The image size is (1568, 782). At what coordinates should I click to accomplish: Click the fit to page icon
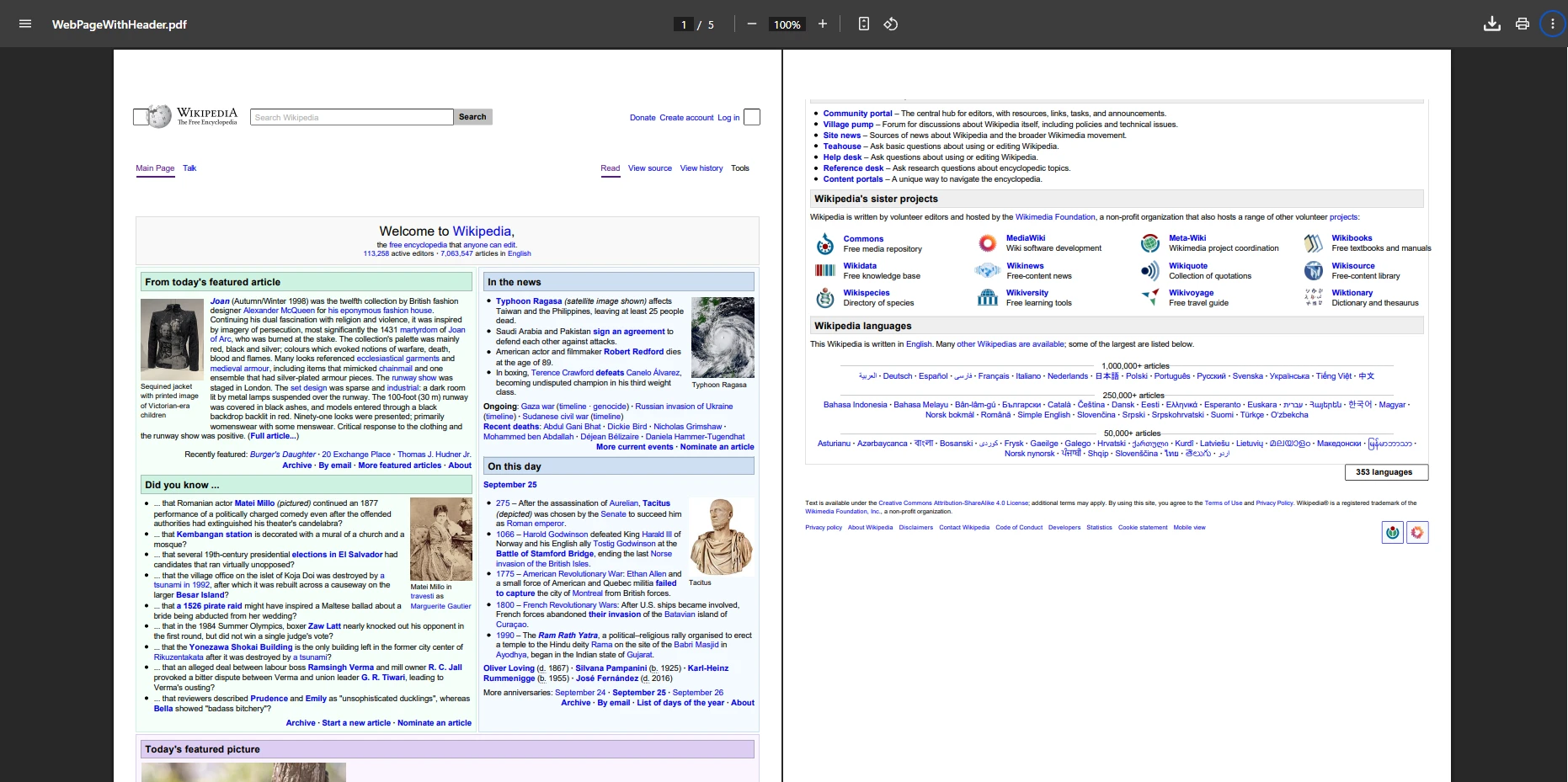pos(863,24)
